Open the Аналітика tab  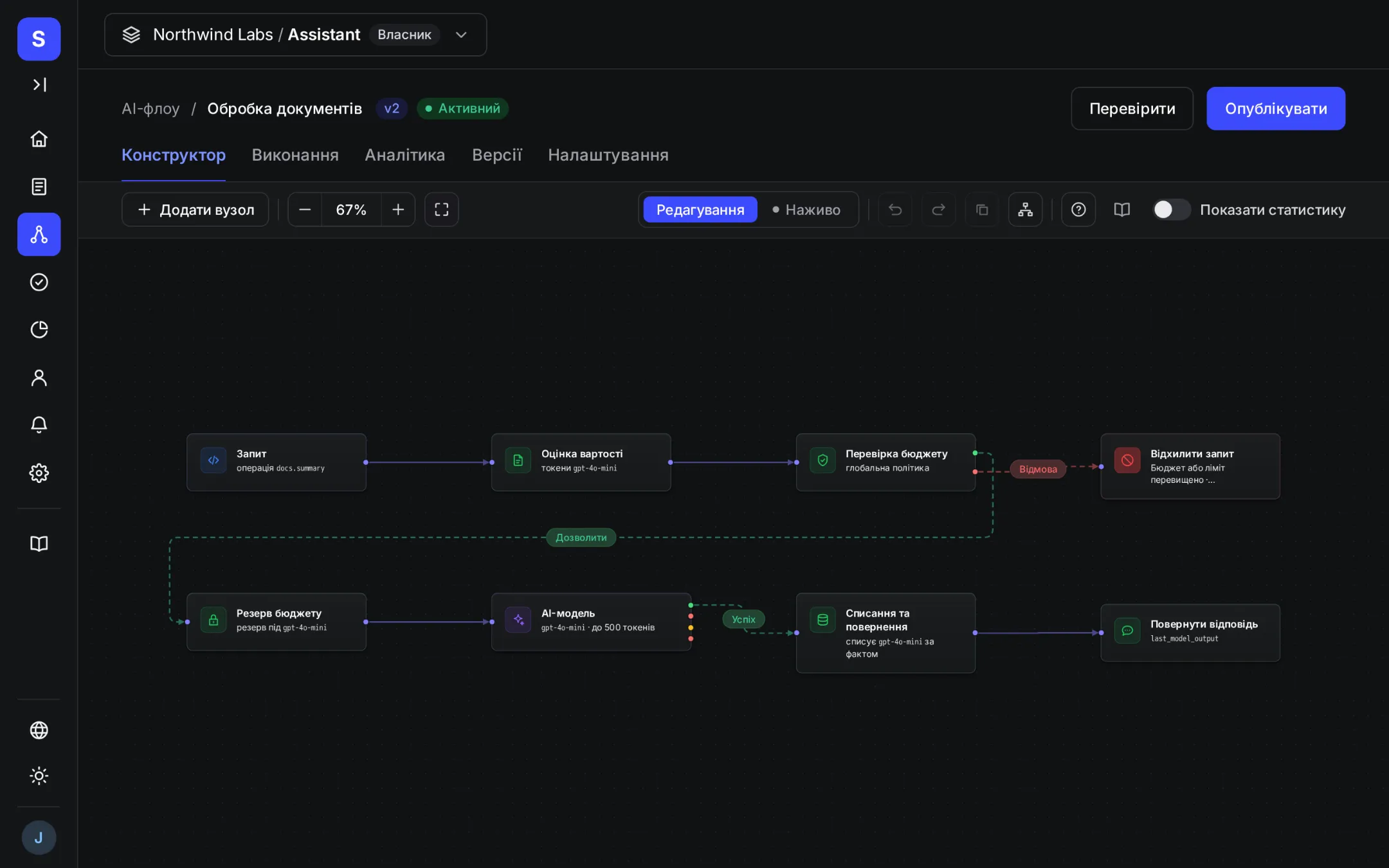tap(404, 155)
